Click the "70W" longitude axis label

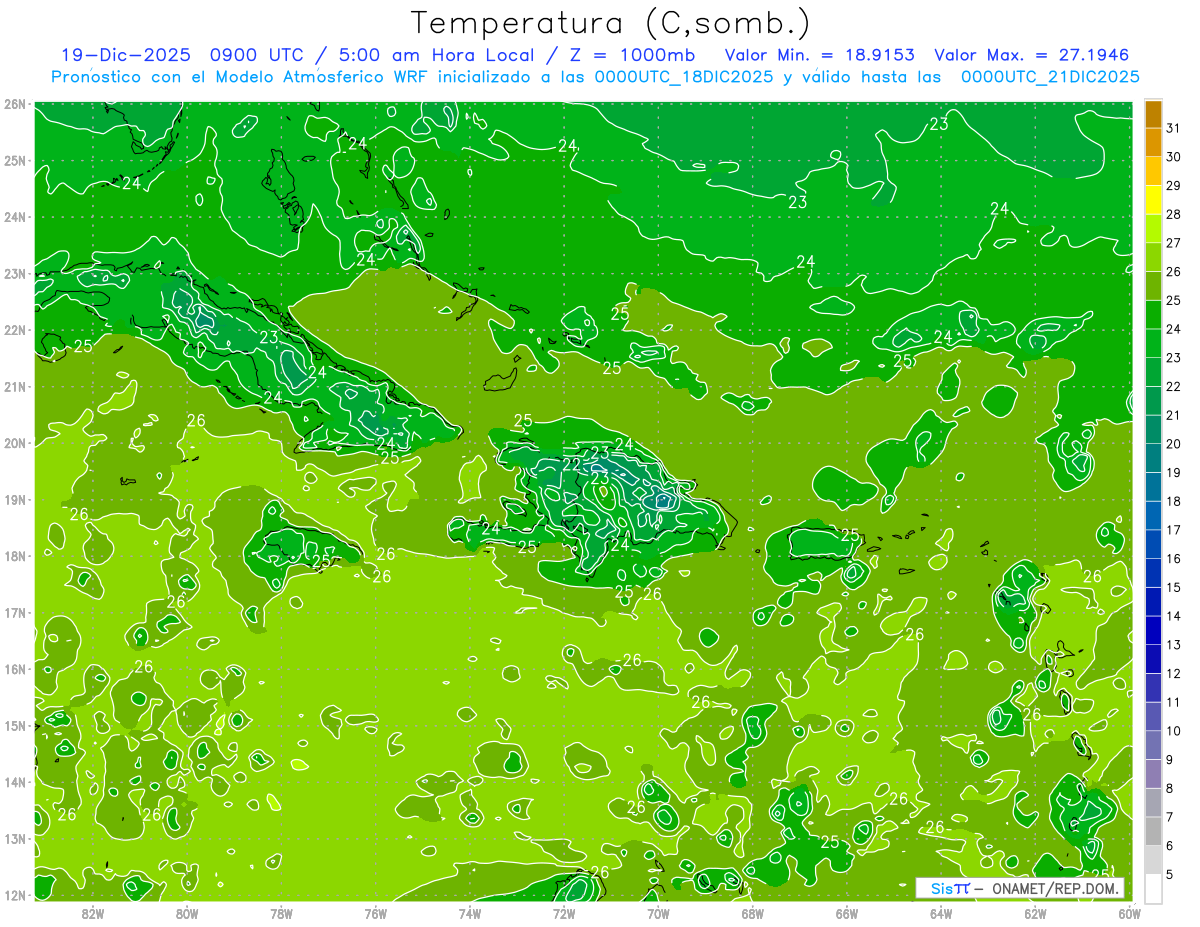(658, 913)
